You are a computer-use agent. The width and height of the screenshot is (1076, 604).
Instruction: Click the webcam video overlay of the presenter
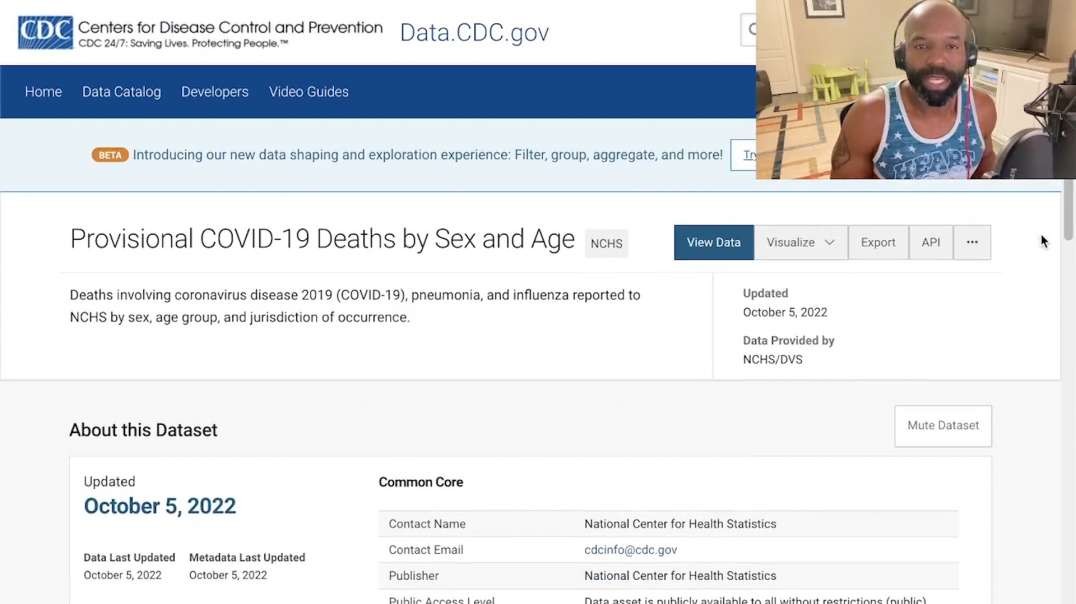click(915, 89)
